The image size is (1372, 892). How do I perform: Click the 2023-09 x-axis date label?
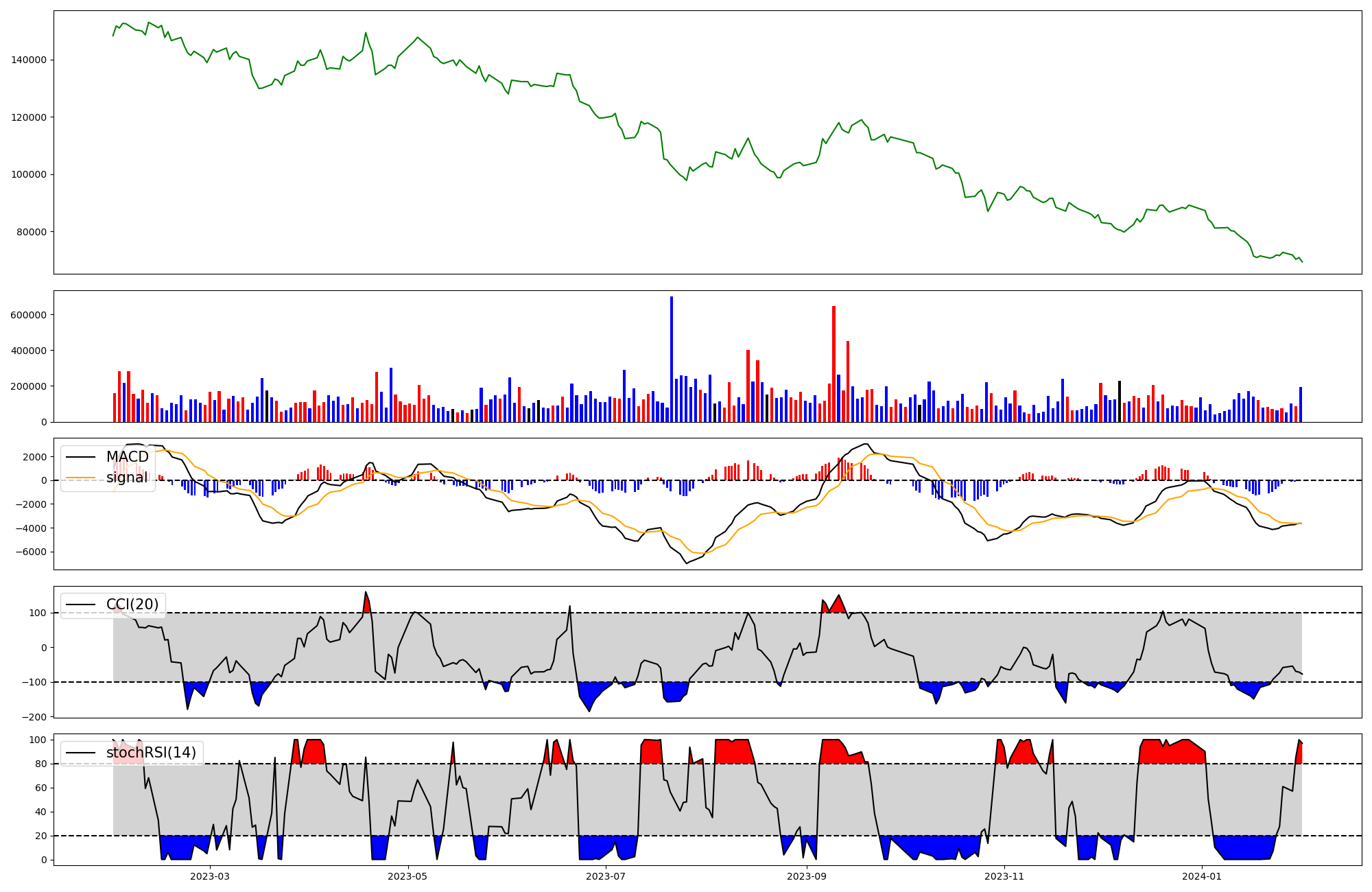point(806,876)
